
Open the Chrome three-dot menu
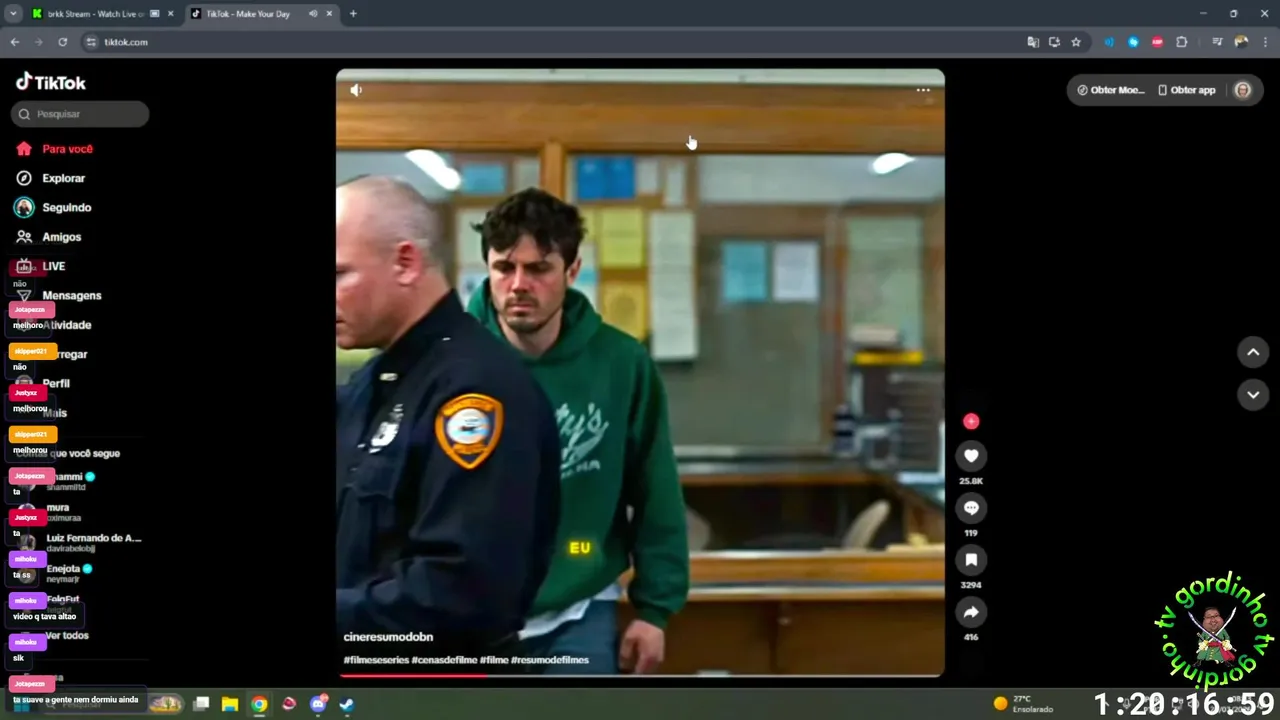[x=1265, y=42]
